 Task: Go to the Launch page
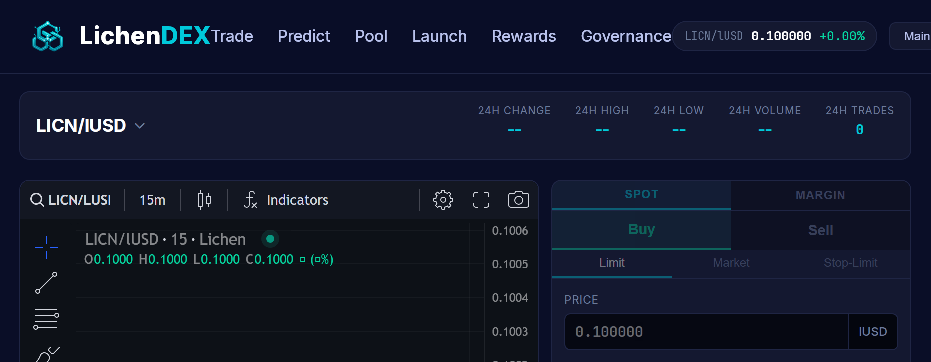point(439,36)
